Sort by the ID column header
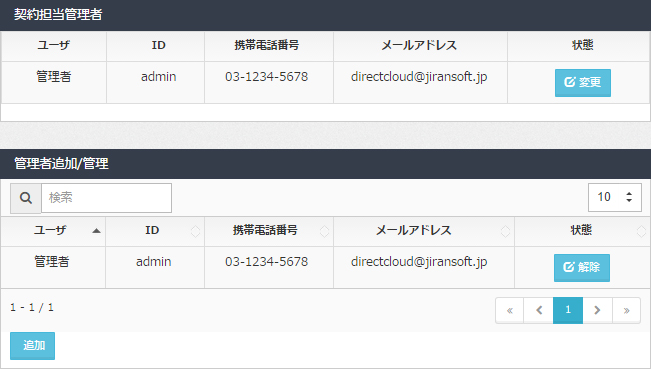The image size is (651, 369). coord(154,231)
